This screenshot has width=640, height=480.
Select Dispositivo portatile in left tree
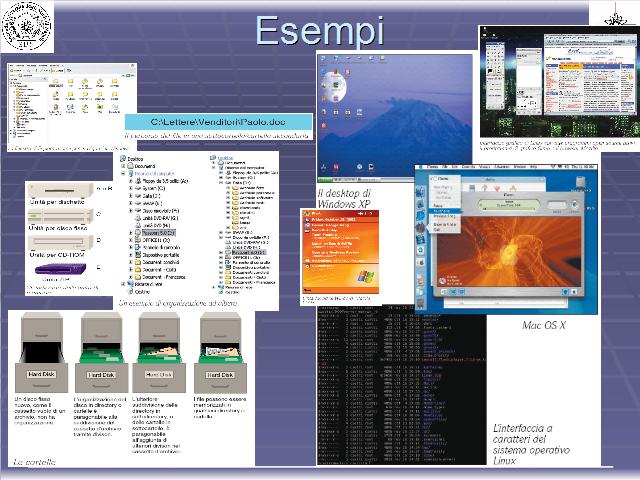pyautogui.click(x=161, y=255)
